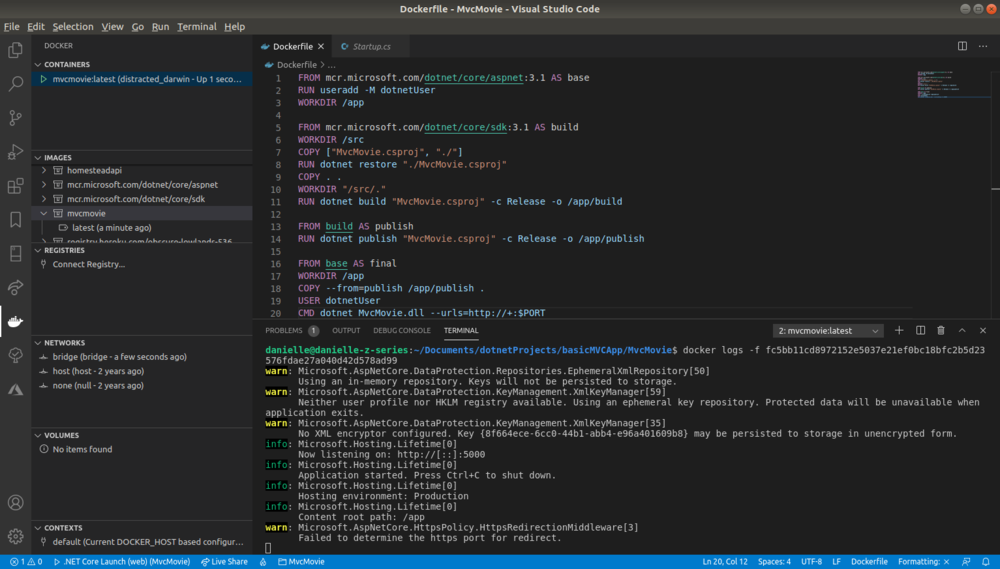Open the Help menu
The image size is (1000, 569).
coord(234,27)
